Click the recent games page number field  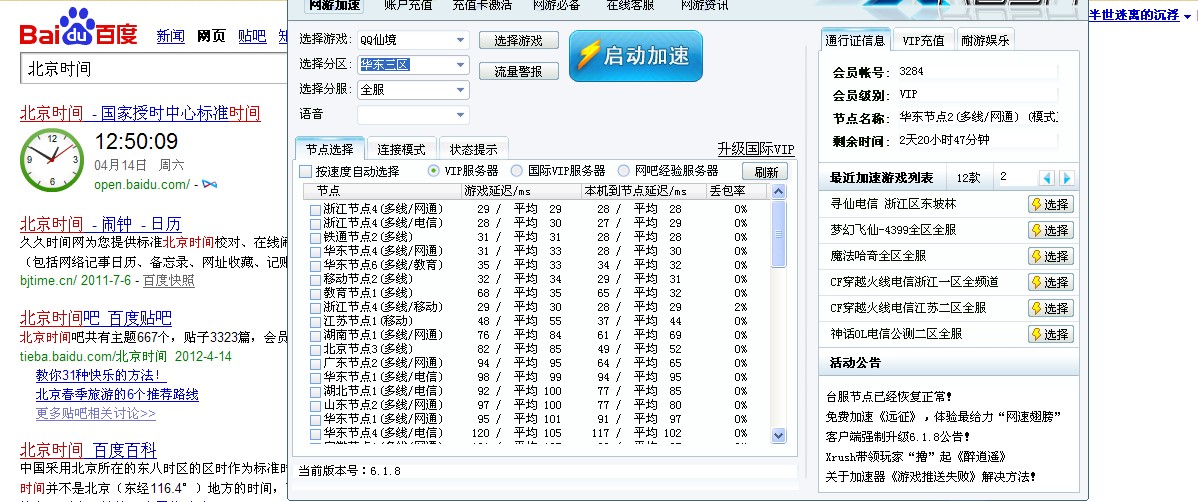1014,177
